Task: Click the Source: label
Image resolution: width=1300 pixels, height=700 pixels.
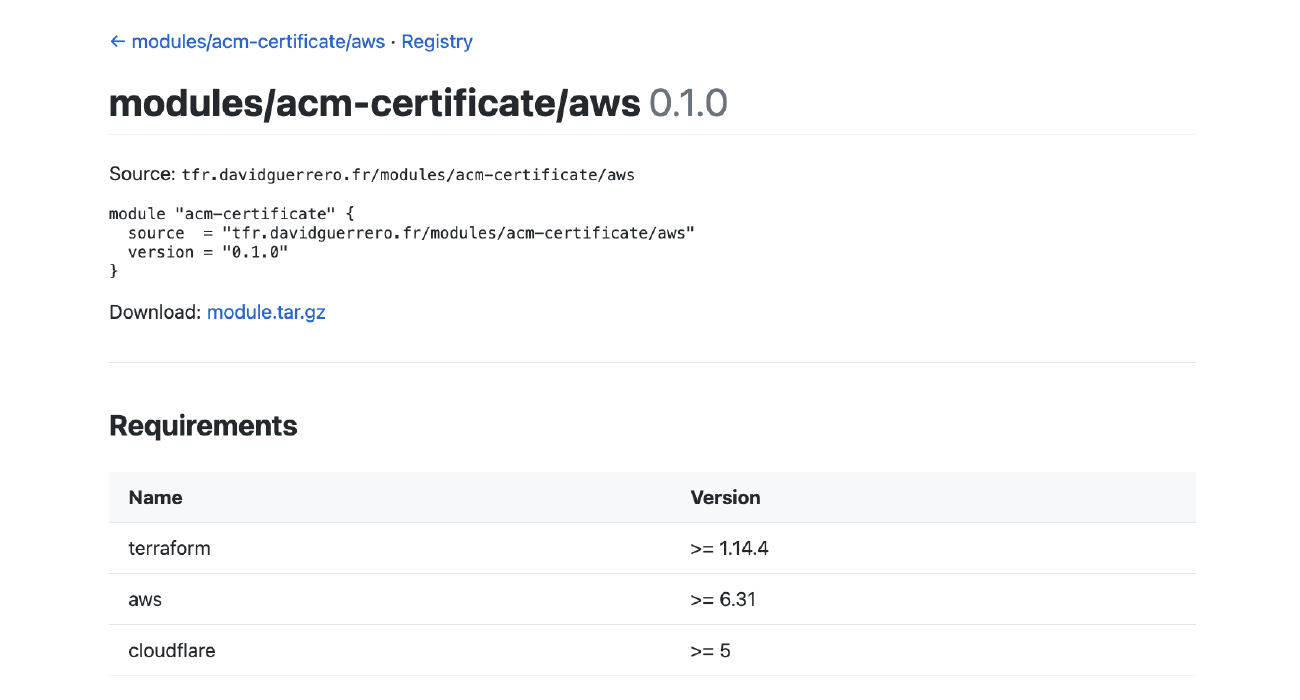Action: pos(141,173)
